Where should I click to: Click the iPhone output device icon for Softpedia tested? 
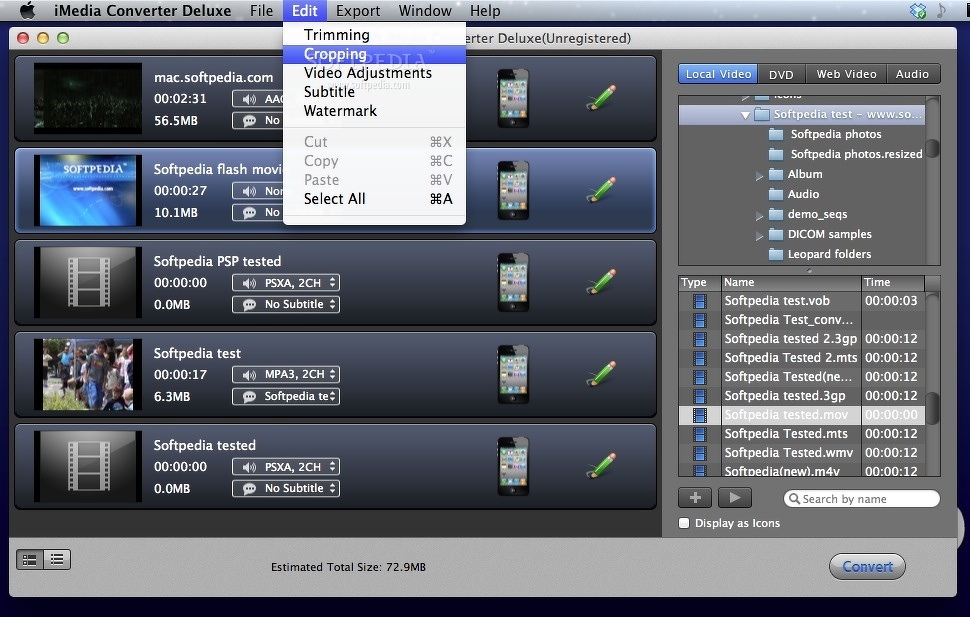tap(513, 467)
